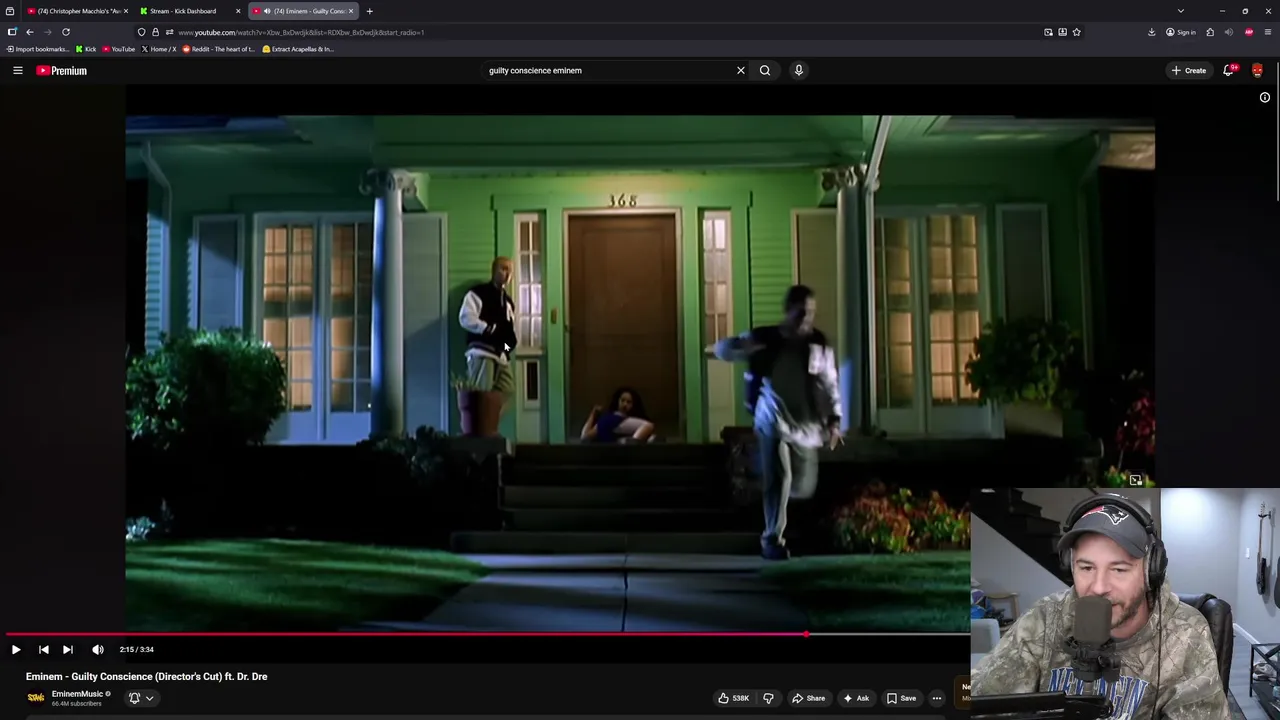Open YouTube bookmark in bookmarks bar
This screenshot has width=1280, height=720.
click(119, 49)
